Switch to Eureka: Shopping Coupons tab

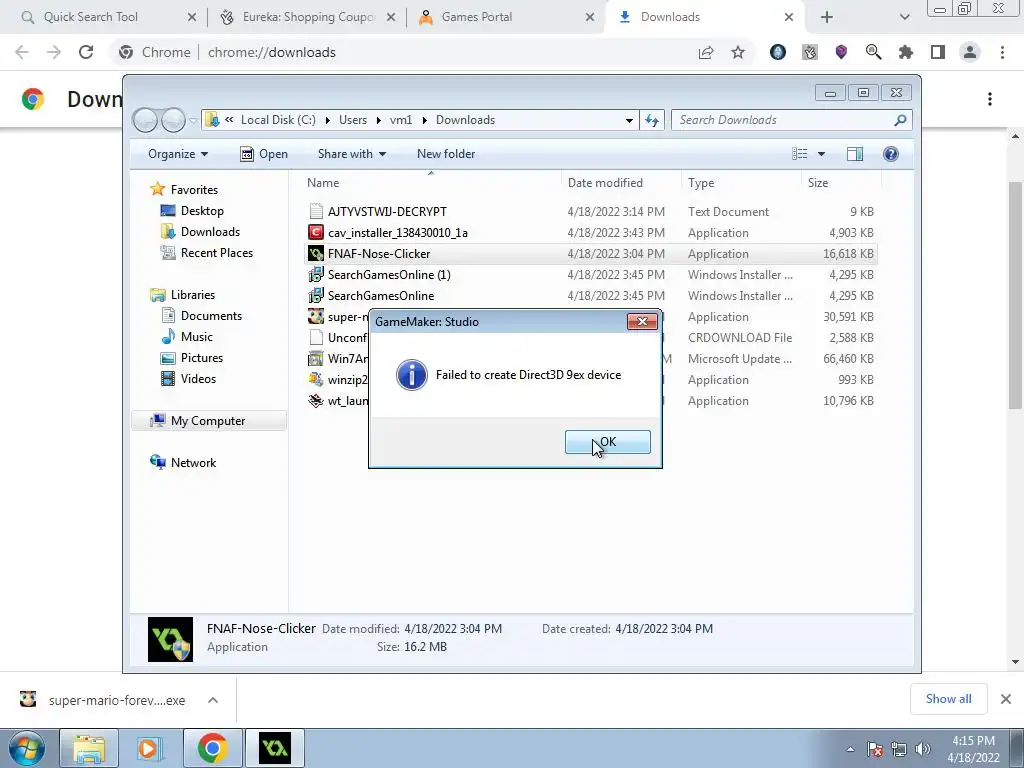click(308, 17)
